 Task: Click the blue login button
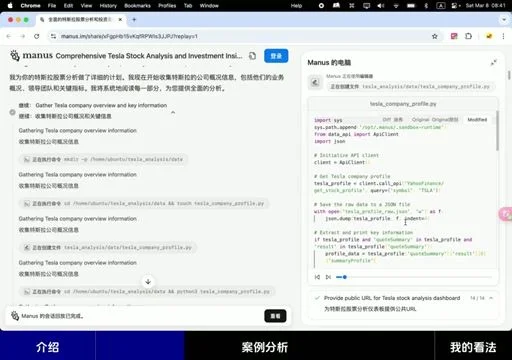276,56
